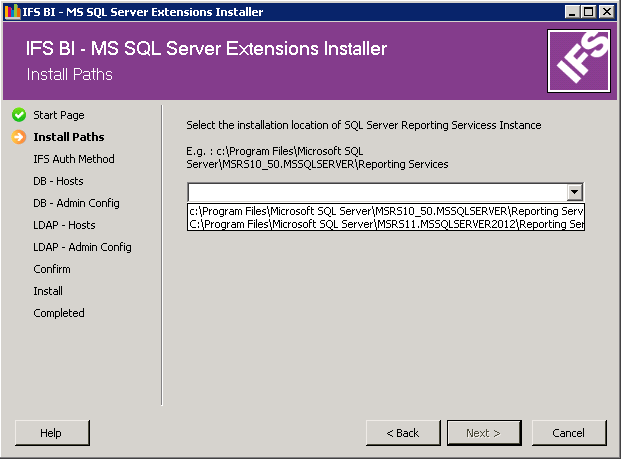Cancel the installer
622x459 pixels.
pyautogui.click(x=568, y=433)
